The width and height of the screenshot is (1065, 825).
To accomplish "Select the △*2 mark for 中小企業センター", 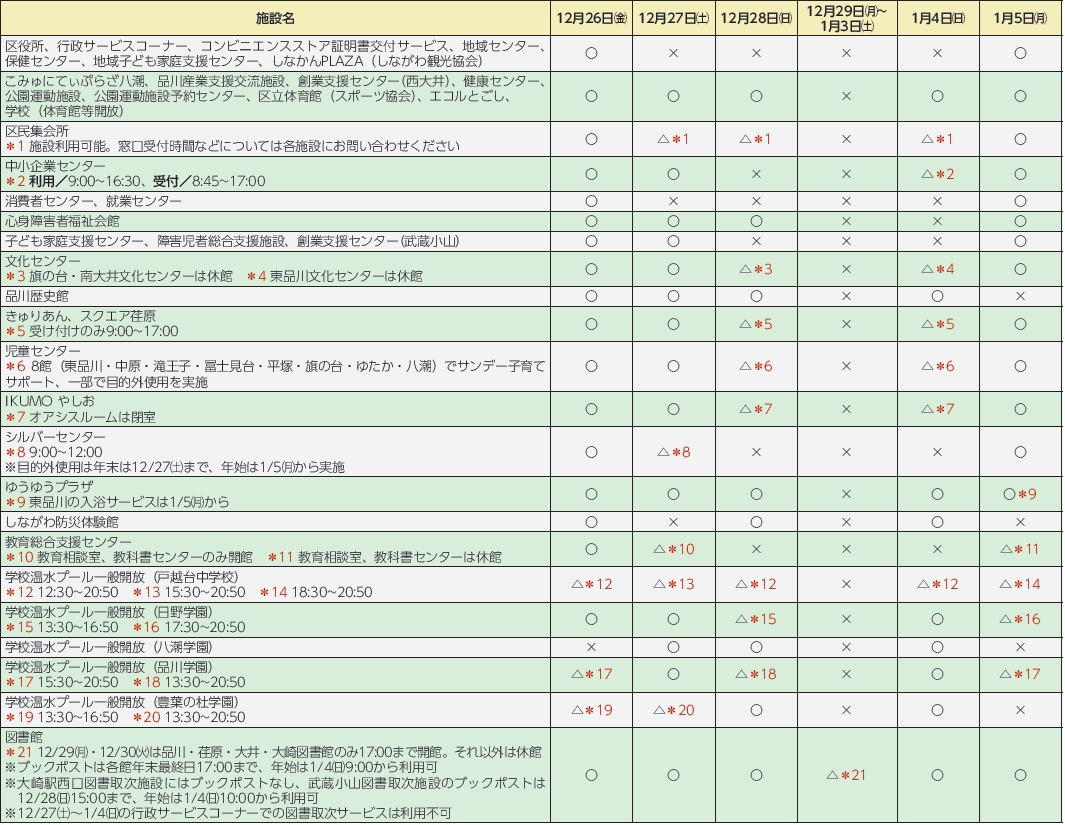I will 937,174.
